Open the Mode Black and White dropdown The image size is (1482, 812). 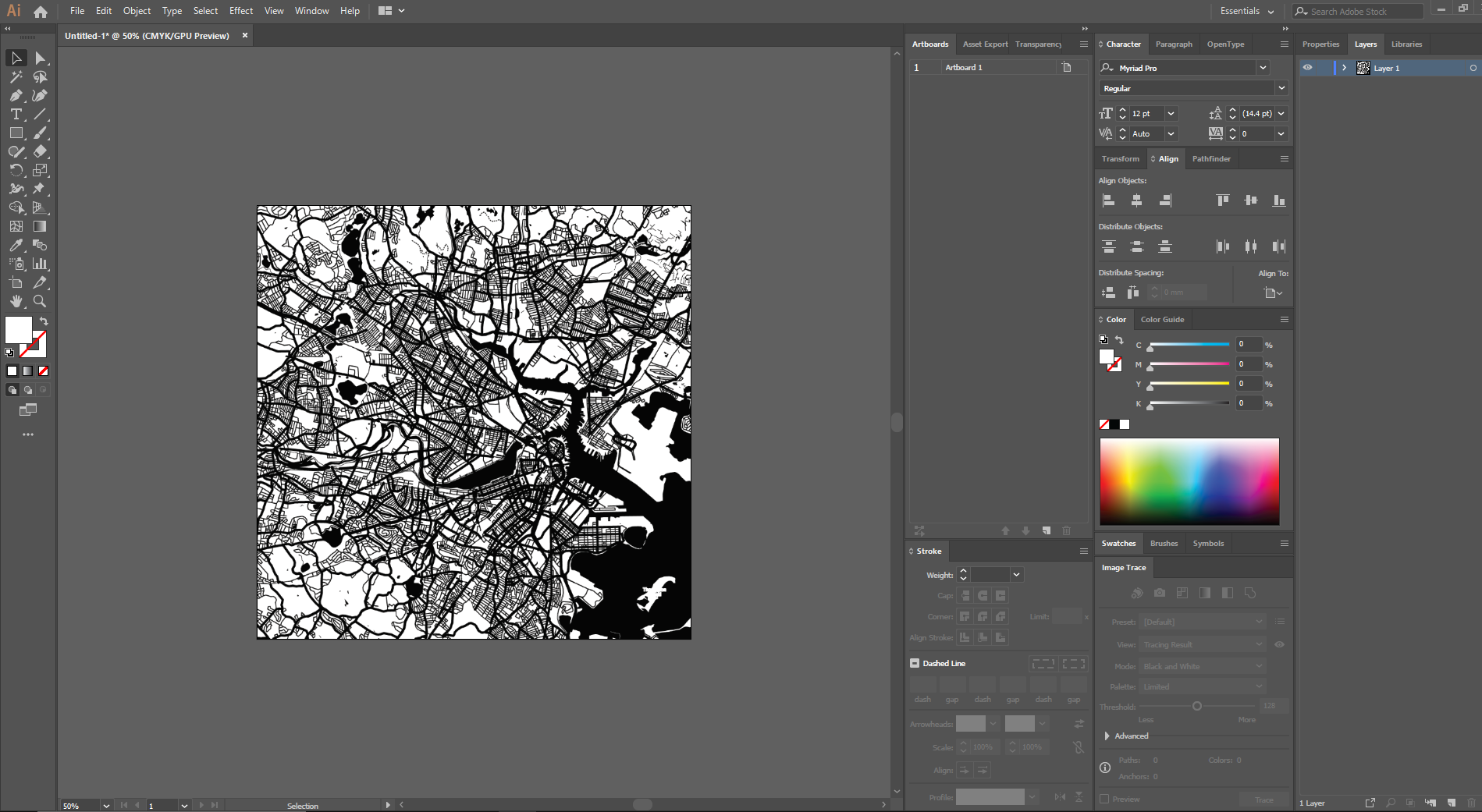[1201, 665]
